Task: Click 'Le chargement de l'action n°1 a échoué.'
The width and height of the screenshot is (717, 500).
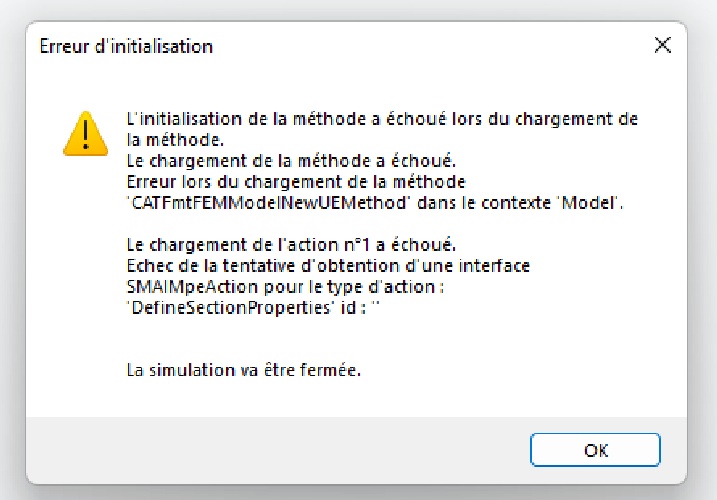Action: coord(291,245)
